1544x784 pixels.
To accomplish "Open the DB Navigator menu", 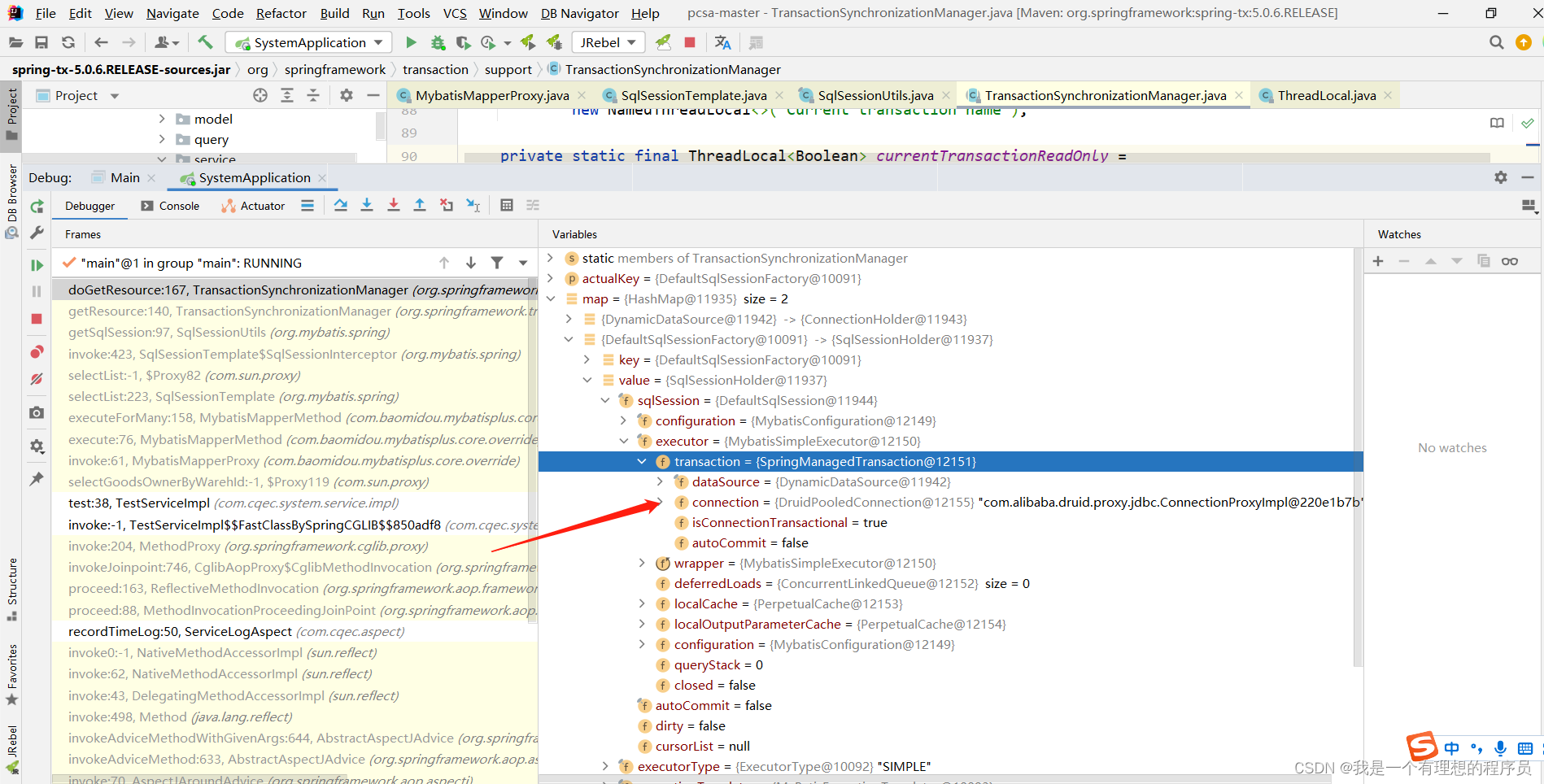I will (x=579, y=13).
